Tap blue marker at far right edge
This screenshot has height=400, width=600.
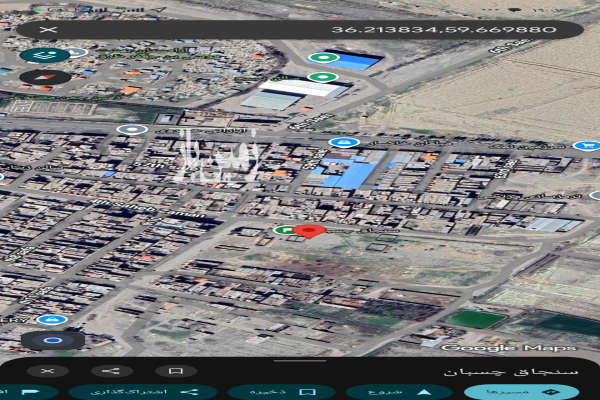point(587,146)
